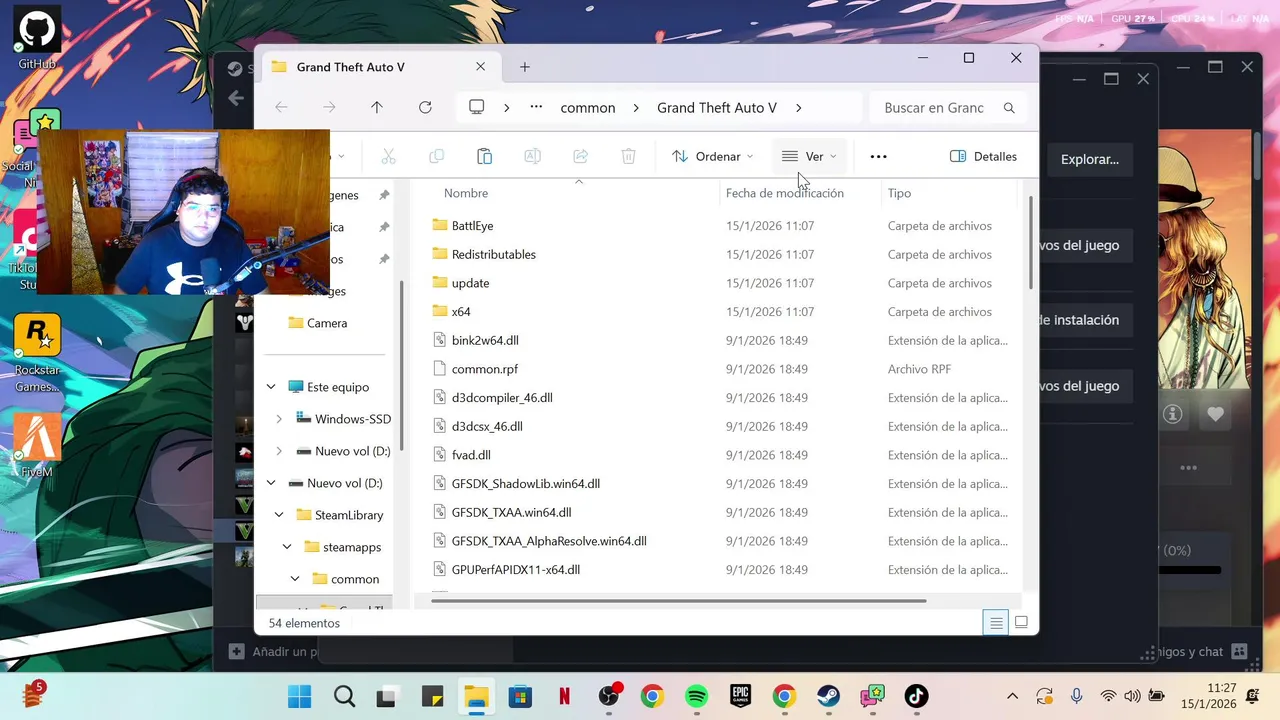Click the horizontal scrollbar in file list
This screenshot has height=720, width=1280.
tap(678, 601)
